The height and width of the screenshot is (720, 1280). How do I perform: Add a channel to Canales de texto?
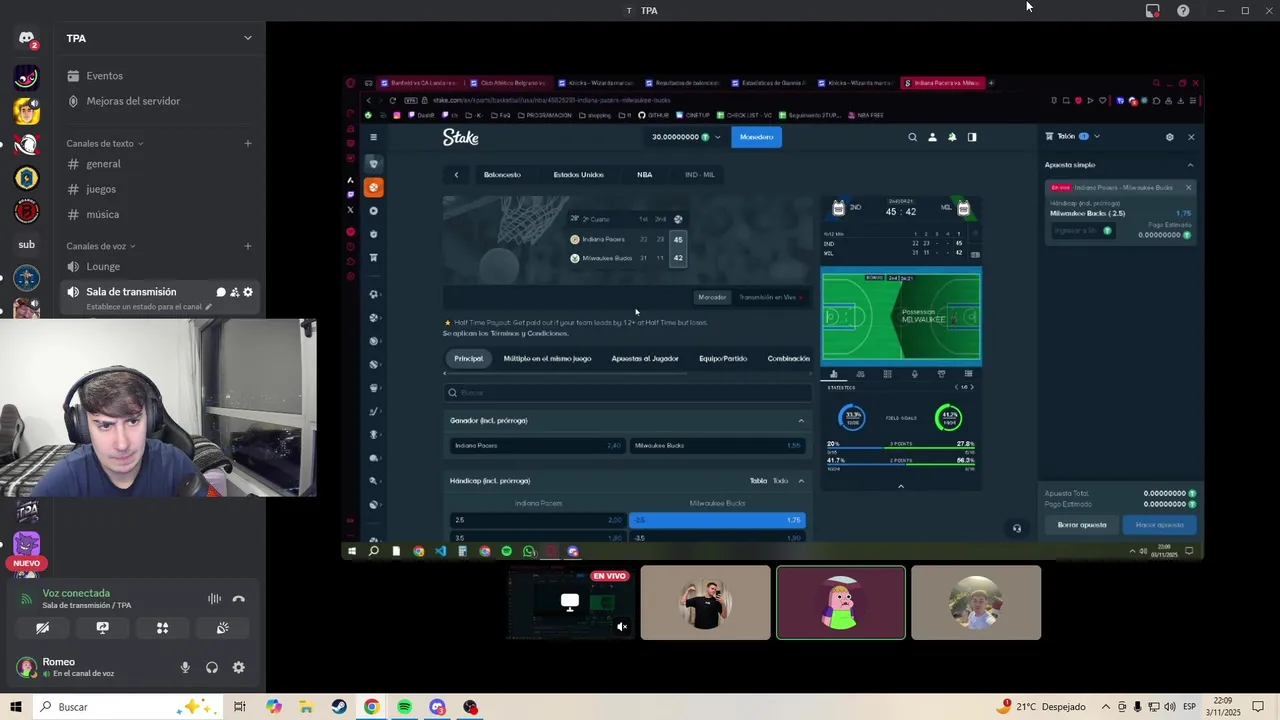tap(248, 143)
